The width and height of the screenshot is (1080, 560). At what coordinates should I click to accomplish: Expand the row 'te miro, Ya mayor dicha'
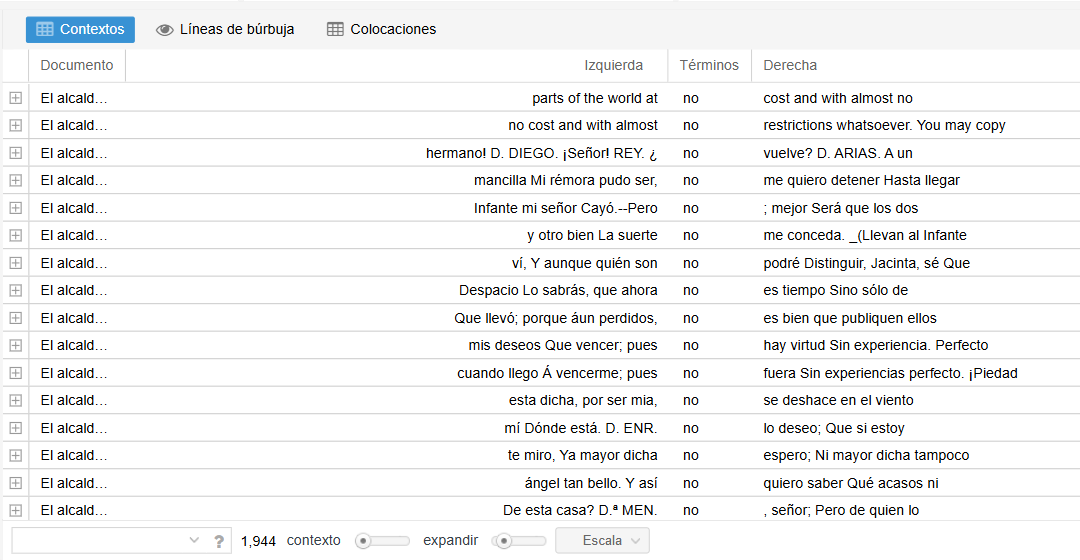pyautogui.click(x=16, y=455)
